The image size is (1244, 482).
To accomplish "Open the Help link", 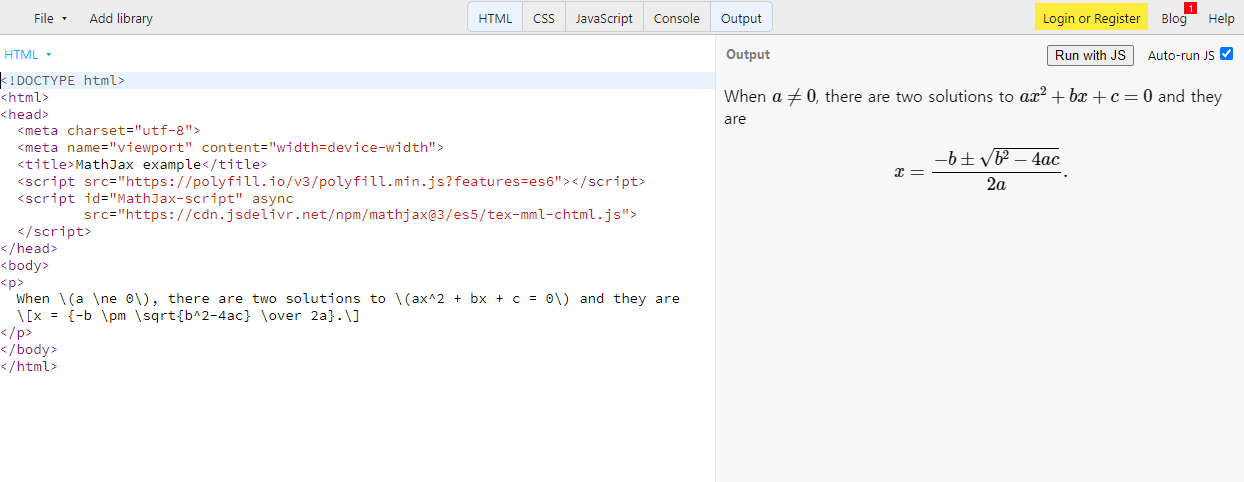I will pyautogui.click(x=1221, y=18).
